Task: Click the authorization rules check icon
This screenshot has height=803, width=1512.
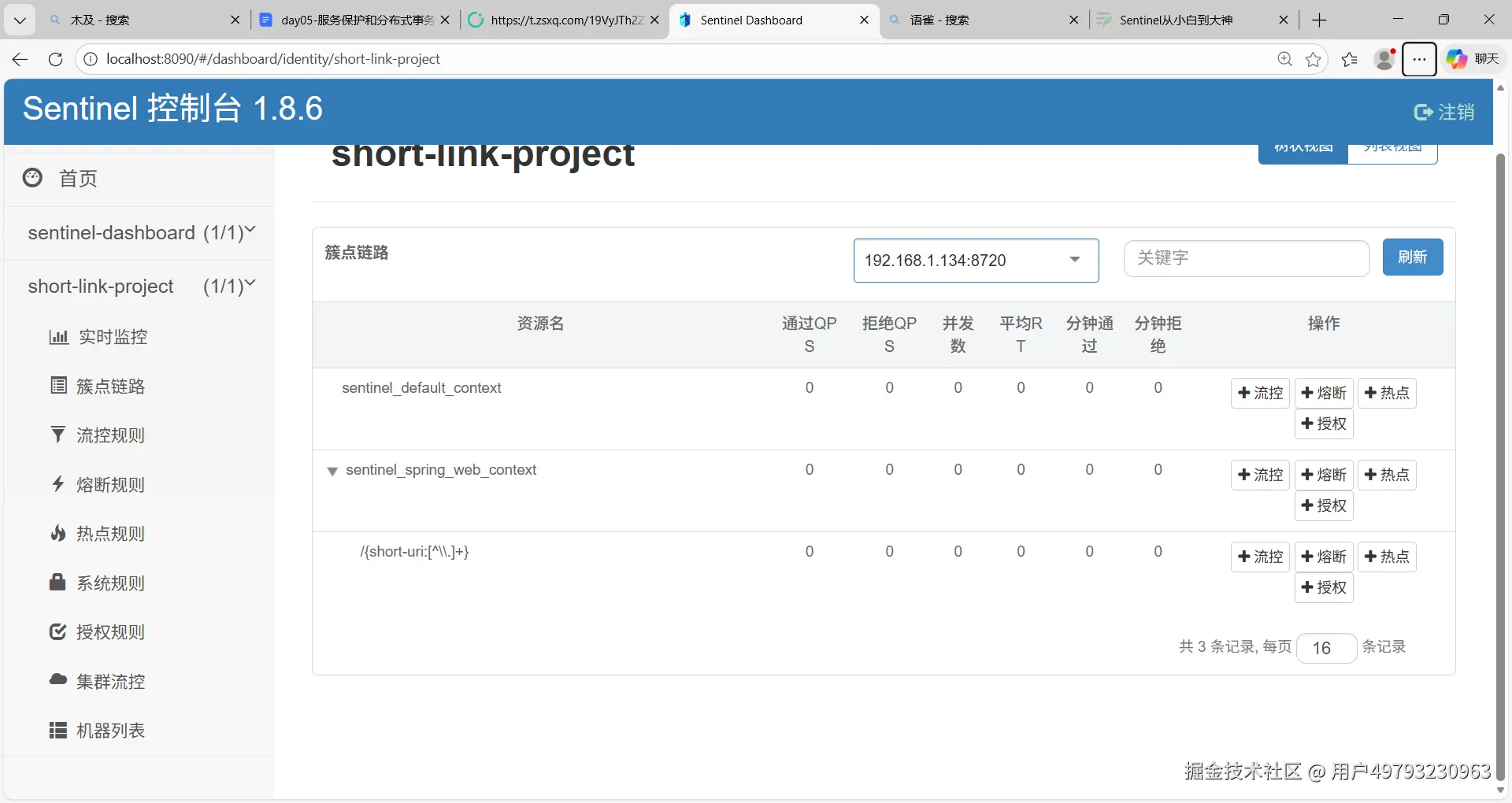Action: click(x=58, y=631)
